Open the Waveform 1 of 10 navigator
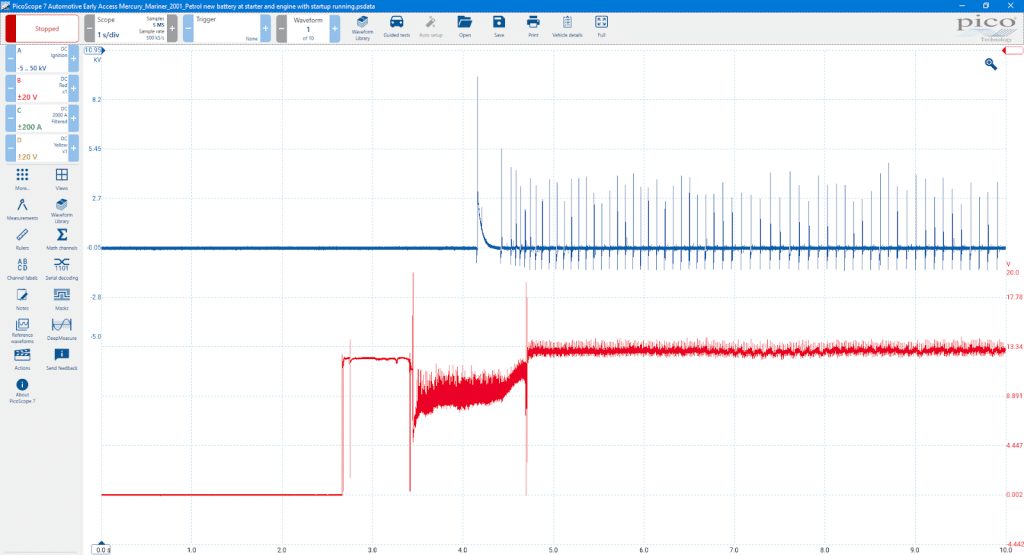 tap(308, 29)
